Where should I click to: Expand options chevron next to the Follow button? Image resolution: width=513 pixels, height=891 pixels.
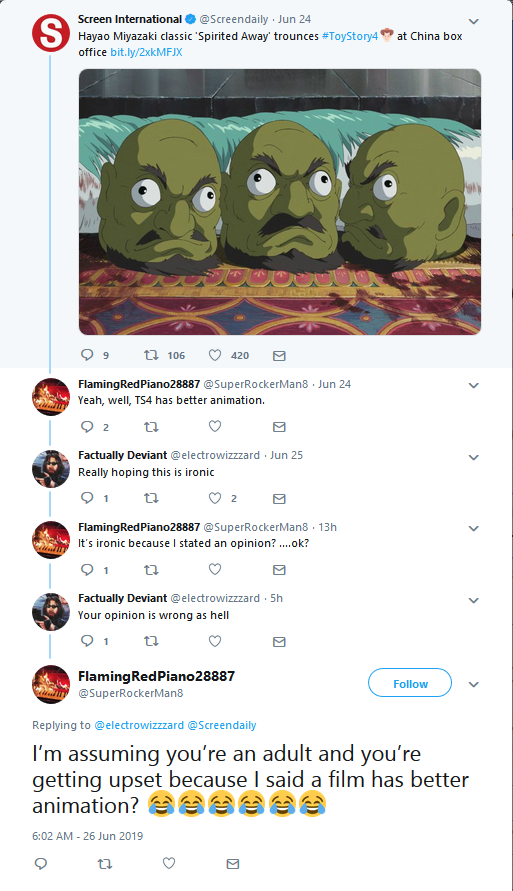pyautogui.click(x=473, y=684)
